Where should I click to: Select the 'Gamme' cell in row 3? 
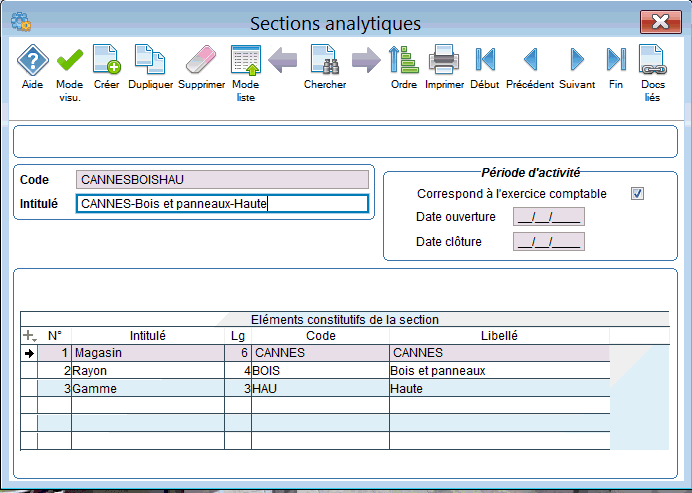coord(148,389)
